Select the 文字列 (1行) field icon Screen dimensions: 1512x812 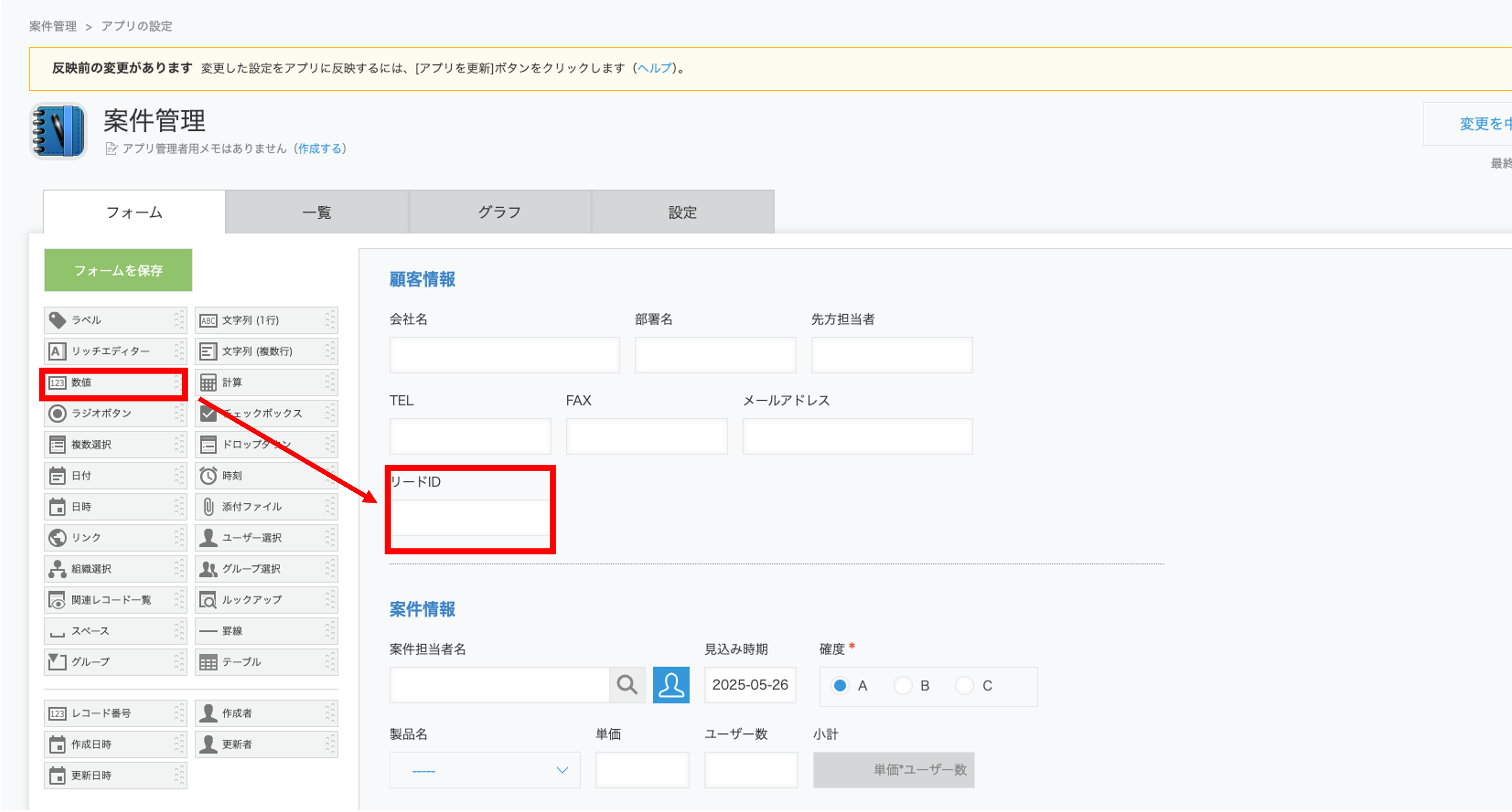(x=208, y=320)
